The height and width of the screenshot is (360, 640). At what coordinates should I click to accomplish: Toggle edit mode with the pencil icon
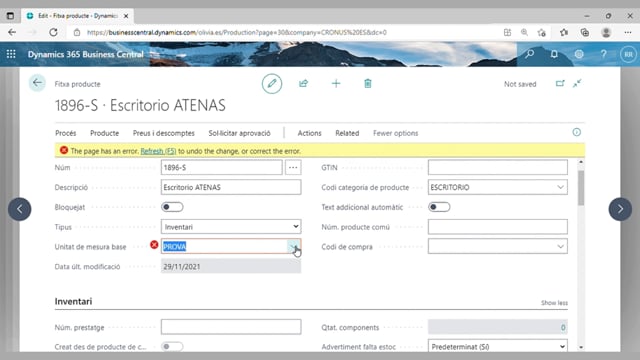coord(272,84)
